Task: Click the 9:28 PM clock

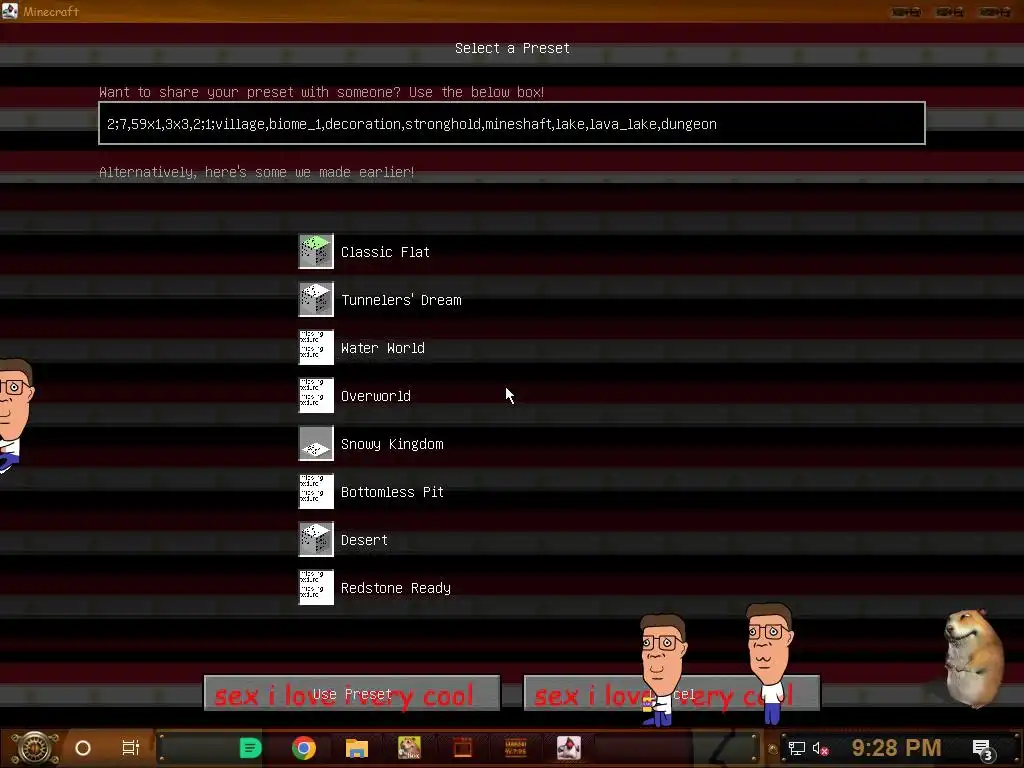Action: (x=896, y=748)
